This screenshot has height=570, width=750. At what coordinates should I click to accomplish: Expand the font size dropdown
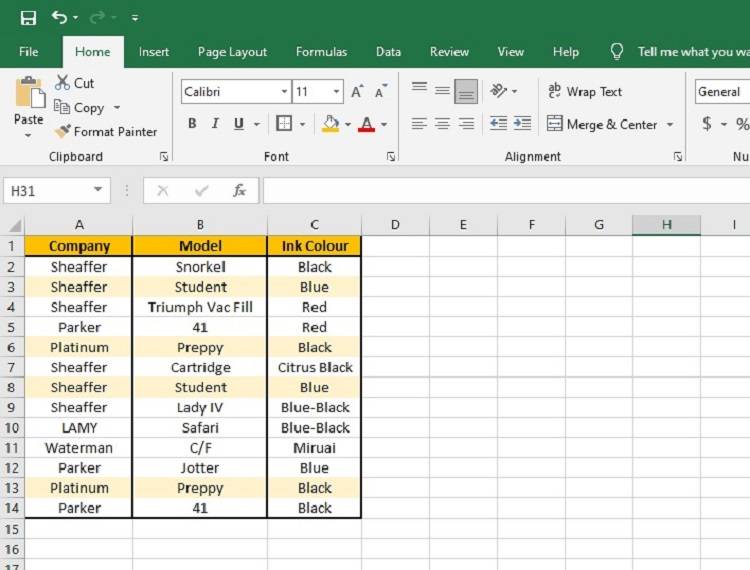pyautogui.click(x=336, y=91)
